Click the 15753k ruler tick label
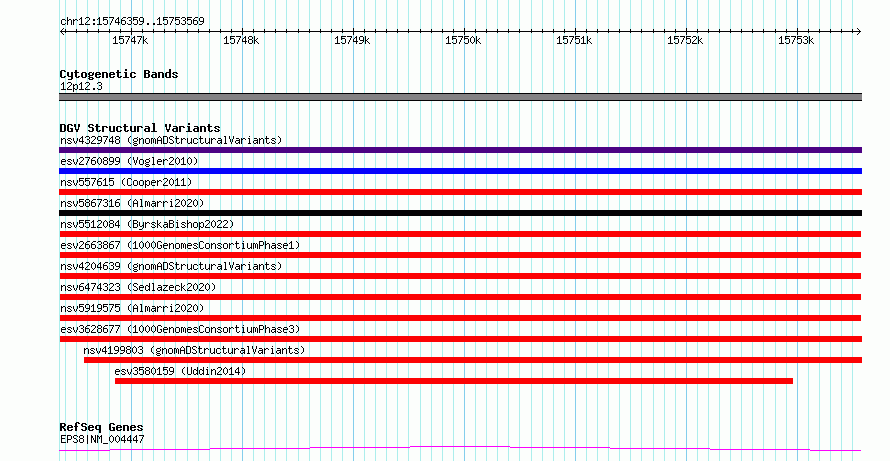890x461 pixels. 796,40
